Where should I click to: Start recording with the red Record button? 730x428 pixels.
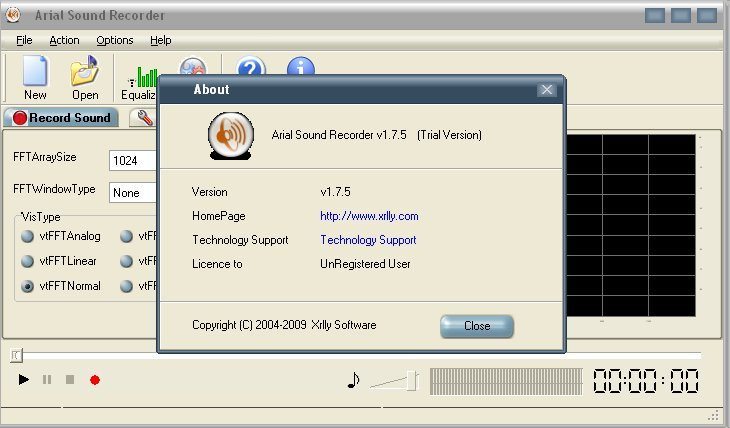click(95, 380)
